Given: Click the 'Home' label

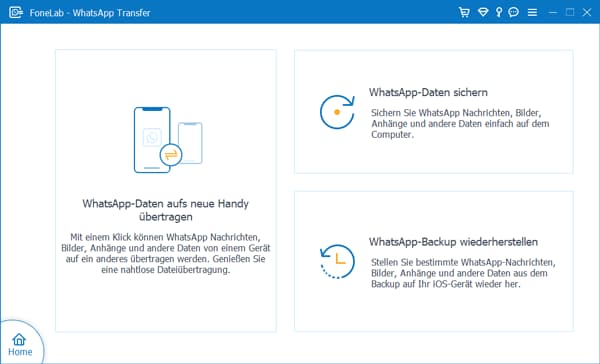Looking at the screenshot, I should [x=20, y=352].
